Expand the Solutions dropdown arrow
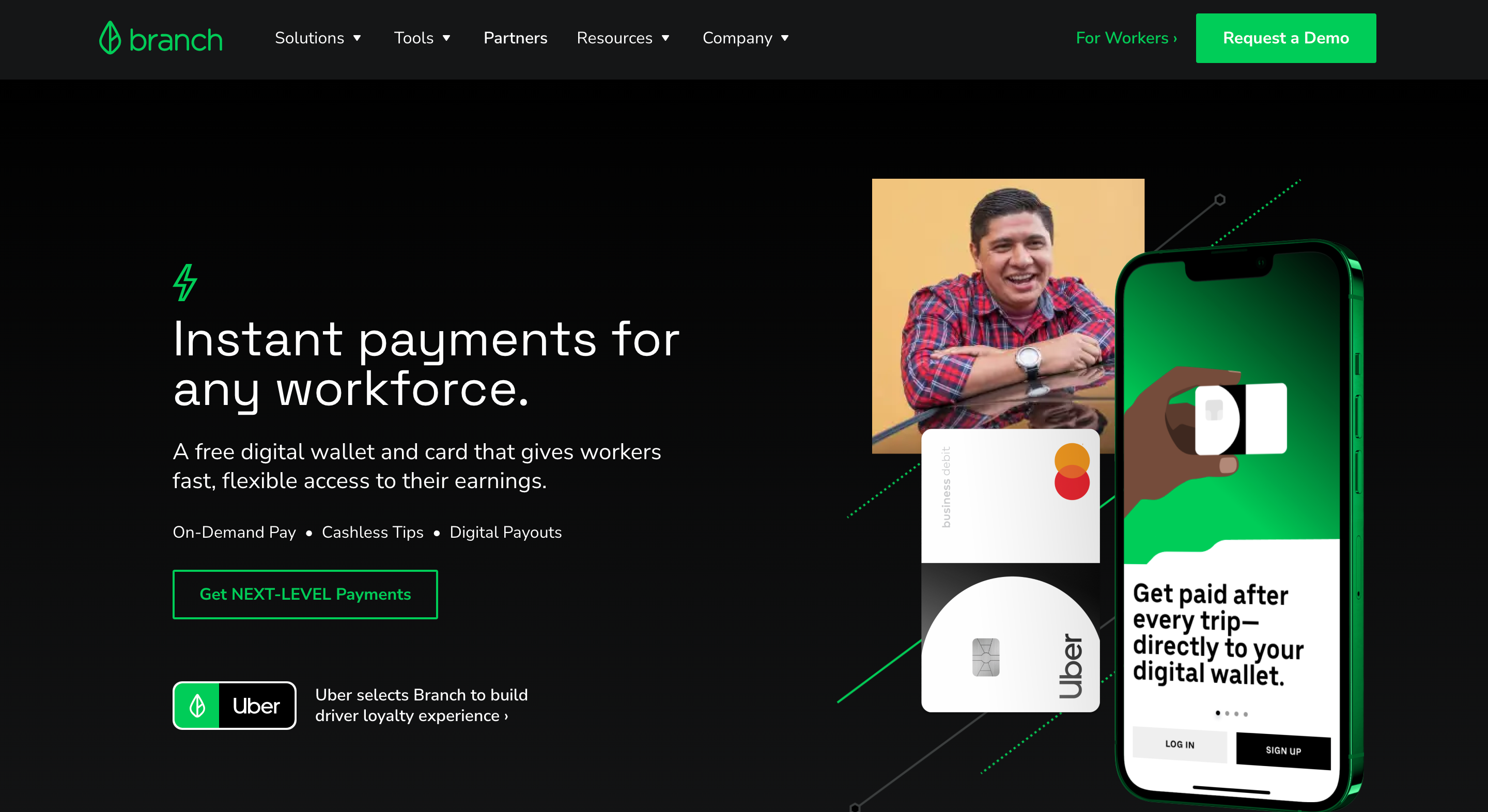 point(357,38)
